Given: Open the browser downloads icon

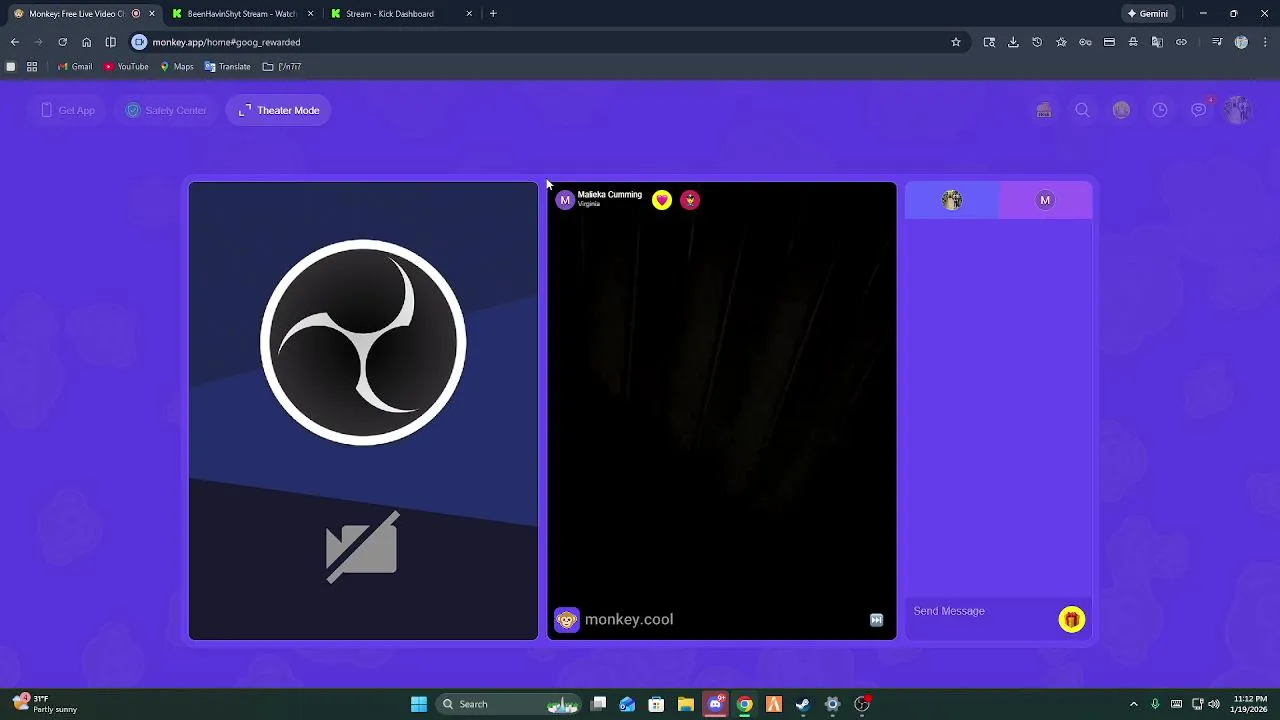Looking at the screenshot, I should click(1013, 42).
